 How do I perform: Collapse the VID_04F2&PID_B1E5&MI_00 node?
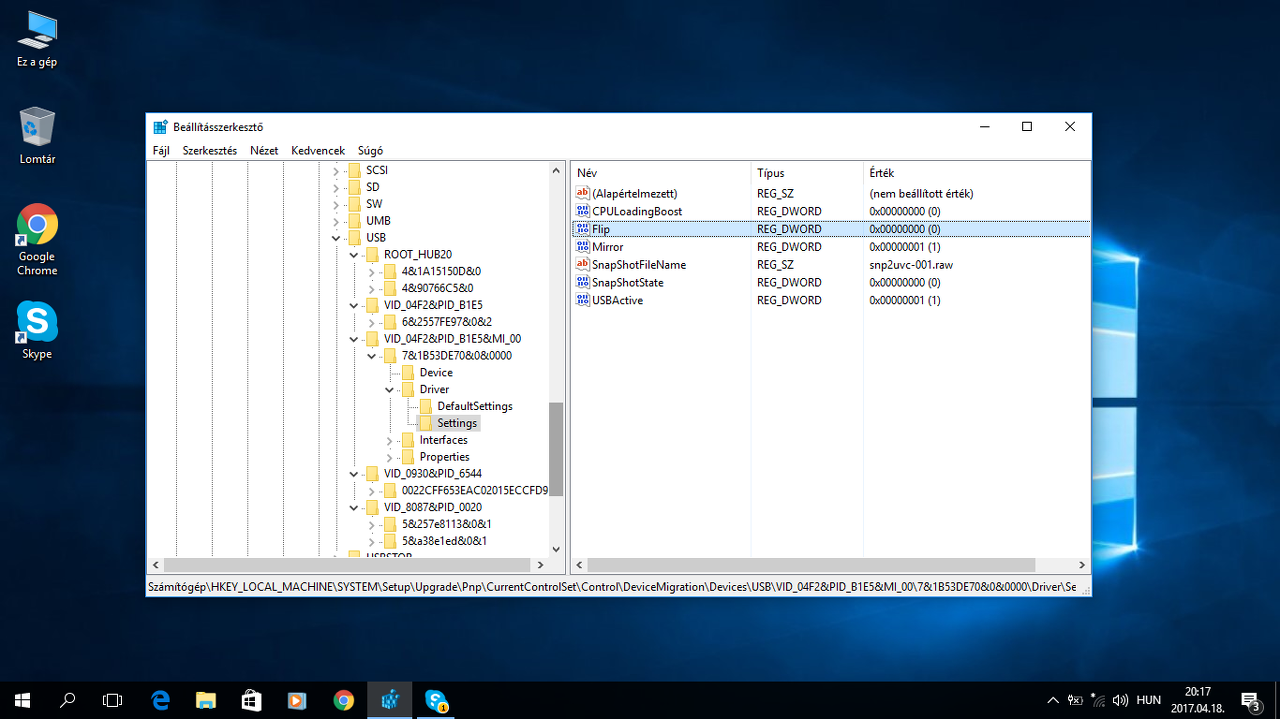pos(355,339)
